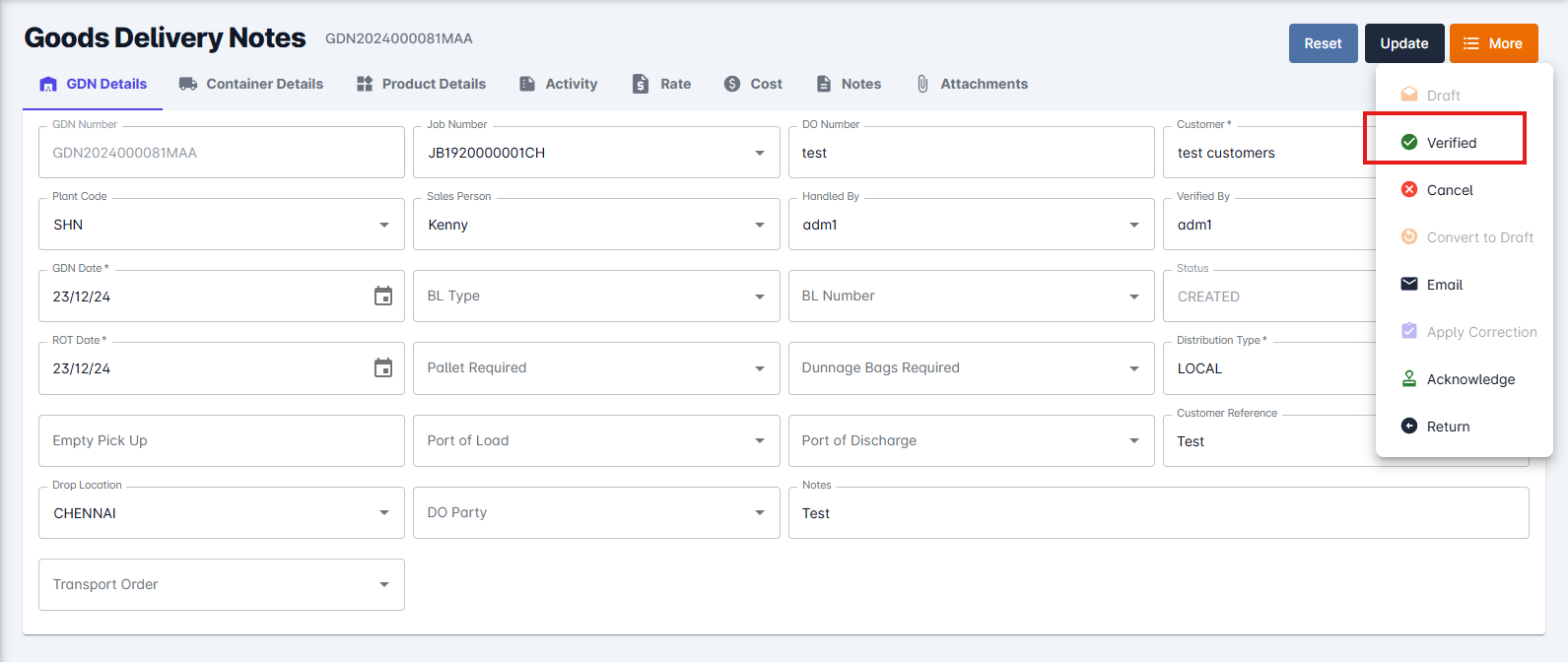Expand the Handled By dropdown arrow
This screenshot has width=1568, height=662.
click(x=1134, y=225)
